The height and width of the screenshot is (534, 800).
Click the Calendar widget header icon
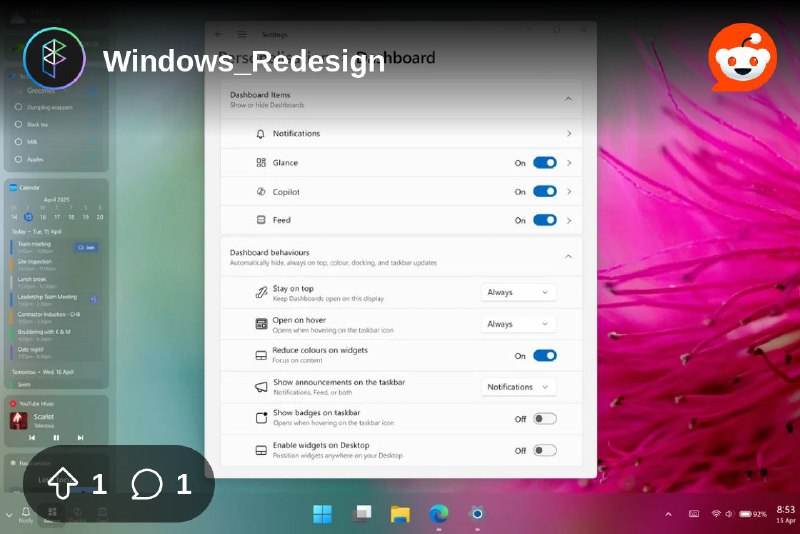(x=13, y=188)
